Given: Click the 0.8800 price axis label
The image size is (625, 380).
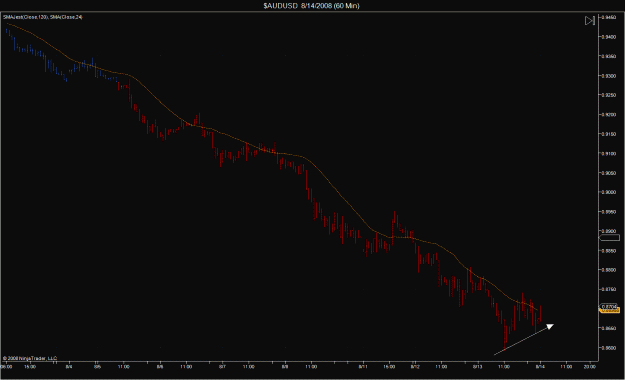Looking at the screenshot, I should [609, 270].
